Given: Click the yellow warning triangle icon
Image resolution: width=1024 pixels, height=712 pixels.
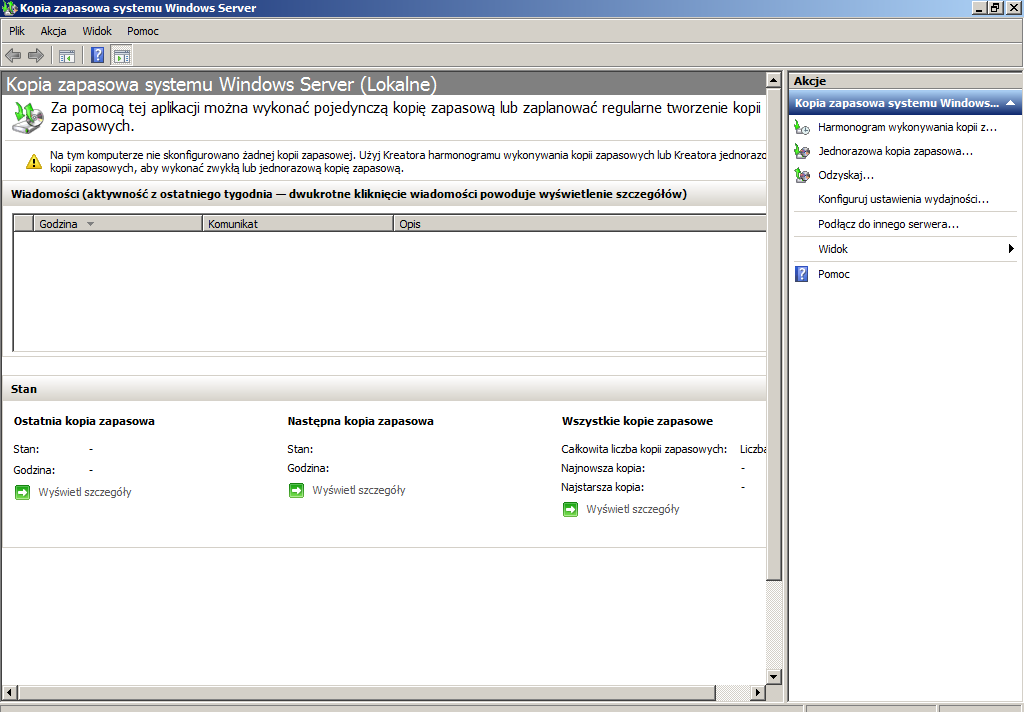Looking at the screenshot, I should coord(33,161).
